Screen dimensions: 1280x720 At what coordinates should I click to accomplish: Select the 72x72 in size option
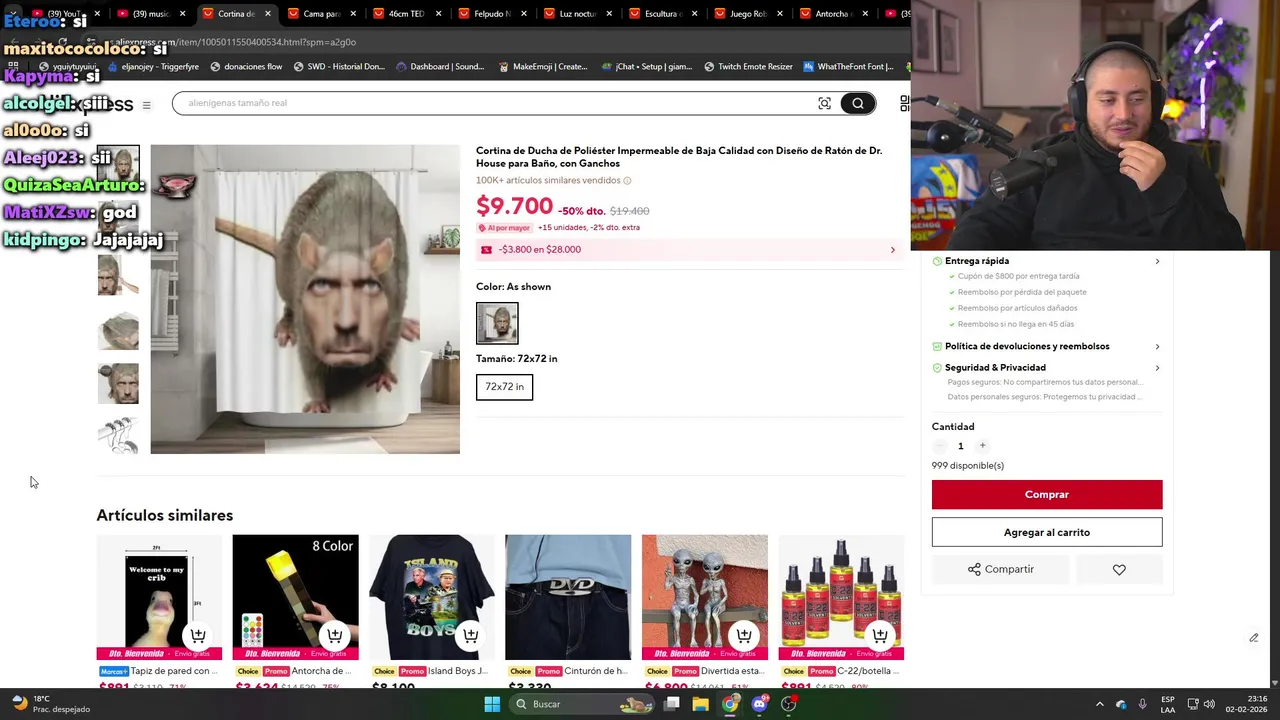[x=505, y=387]
